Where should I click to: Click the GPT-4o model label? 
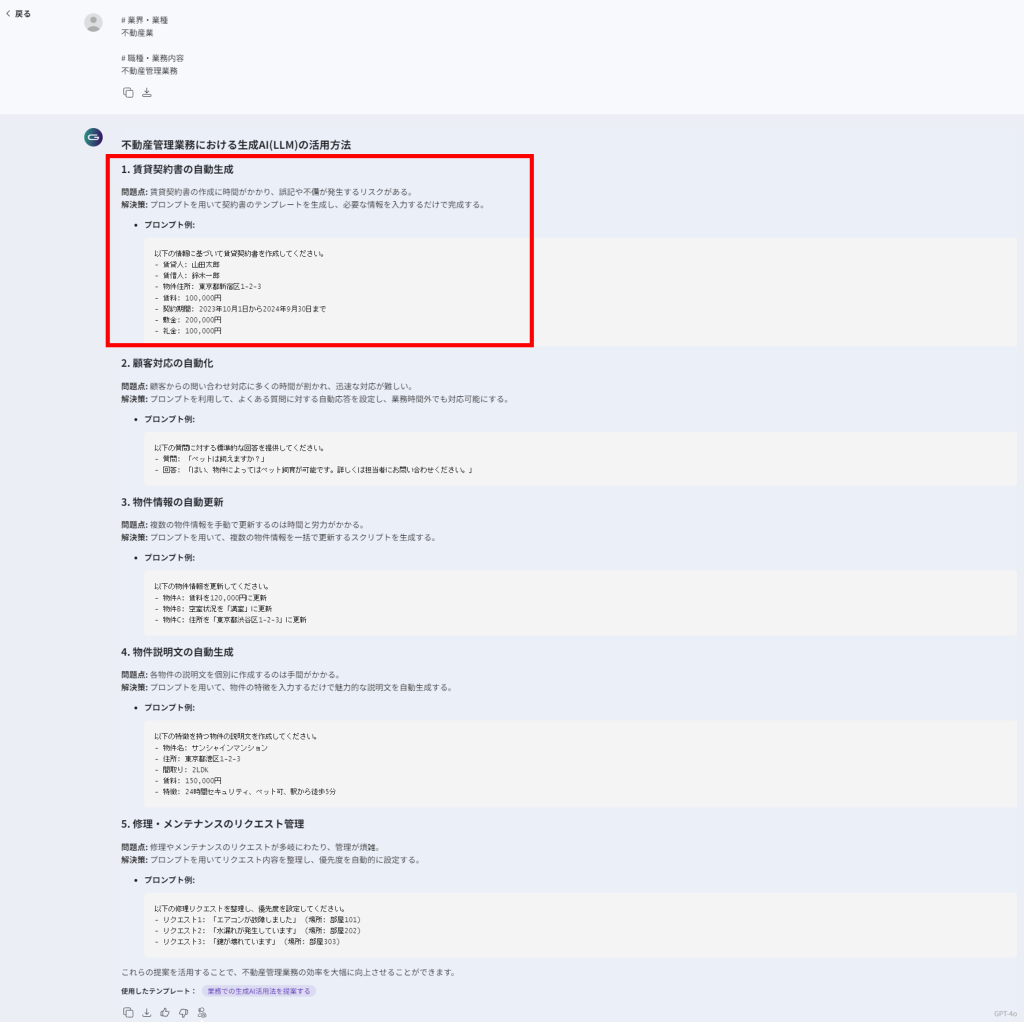click(1005, 1013)
